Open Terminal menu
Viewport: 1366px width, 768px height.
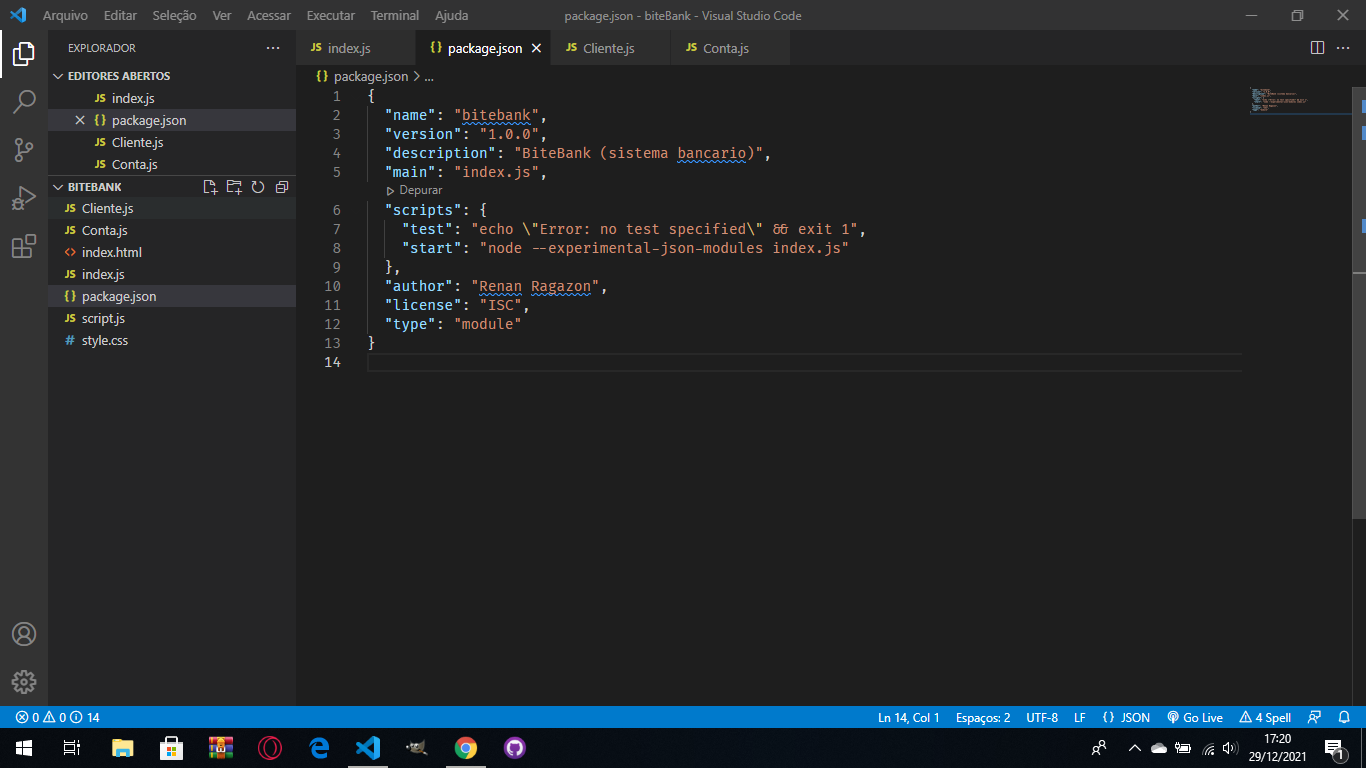click(x=395, y=16)
